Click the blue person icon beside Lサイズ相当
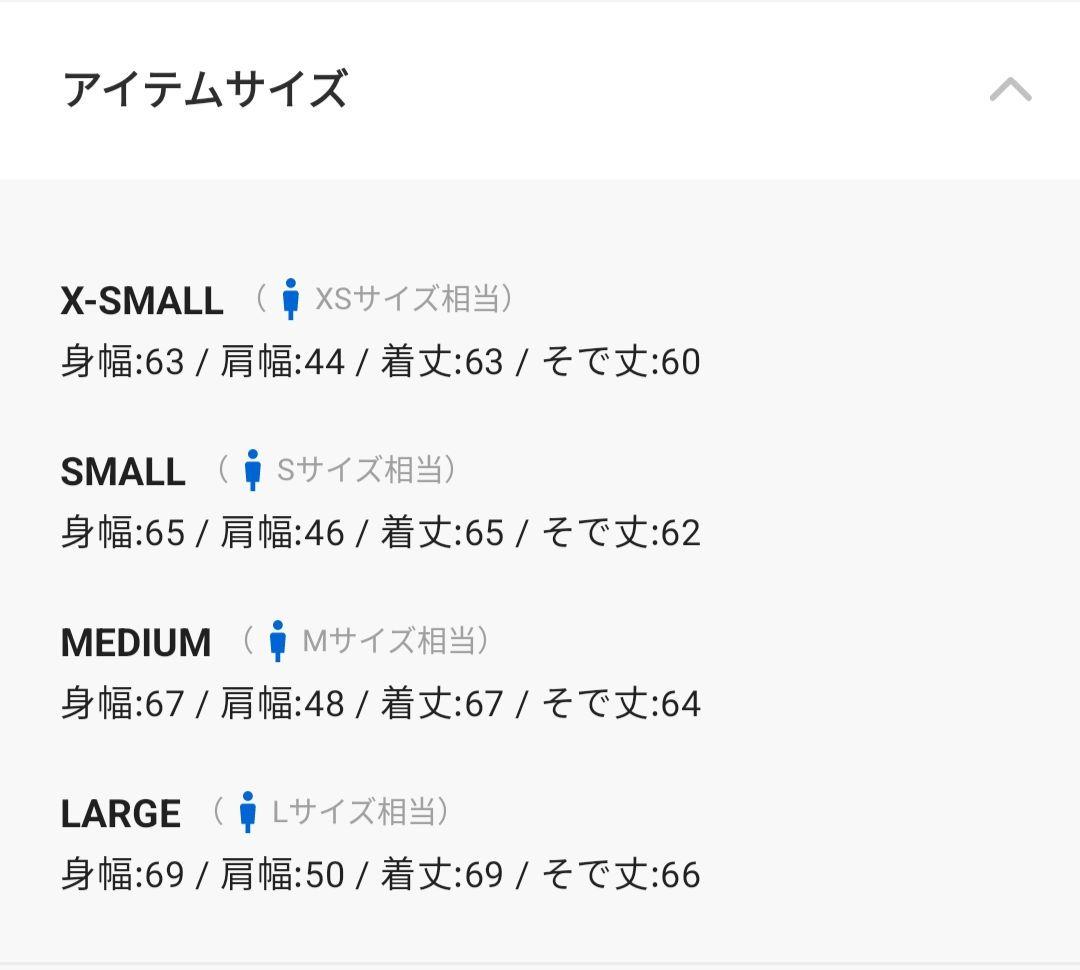The width and height of the screenshot is (1080, 970). (x=247, y=812)
